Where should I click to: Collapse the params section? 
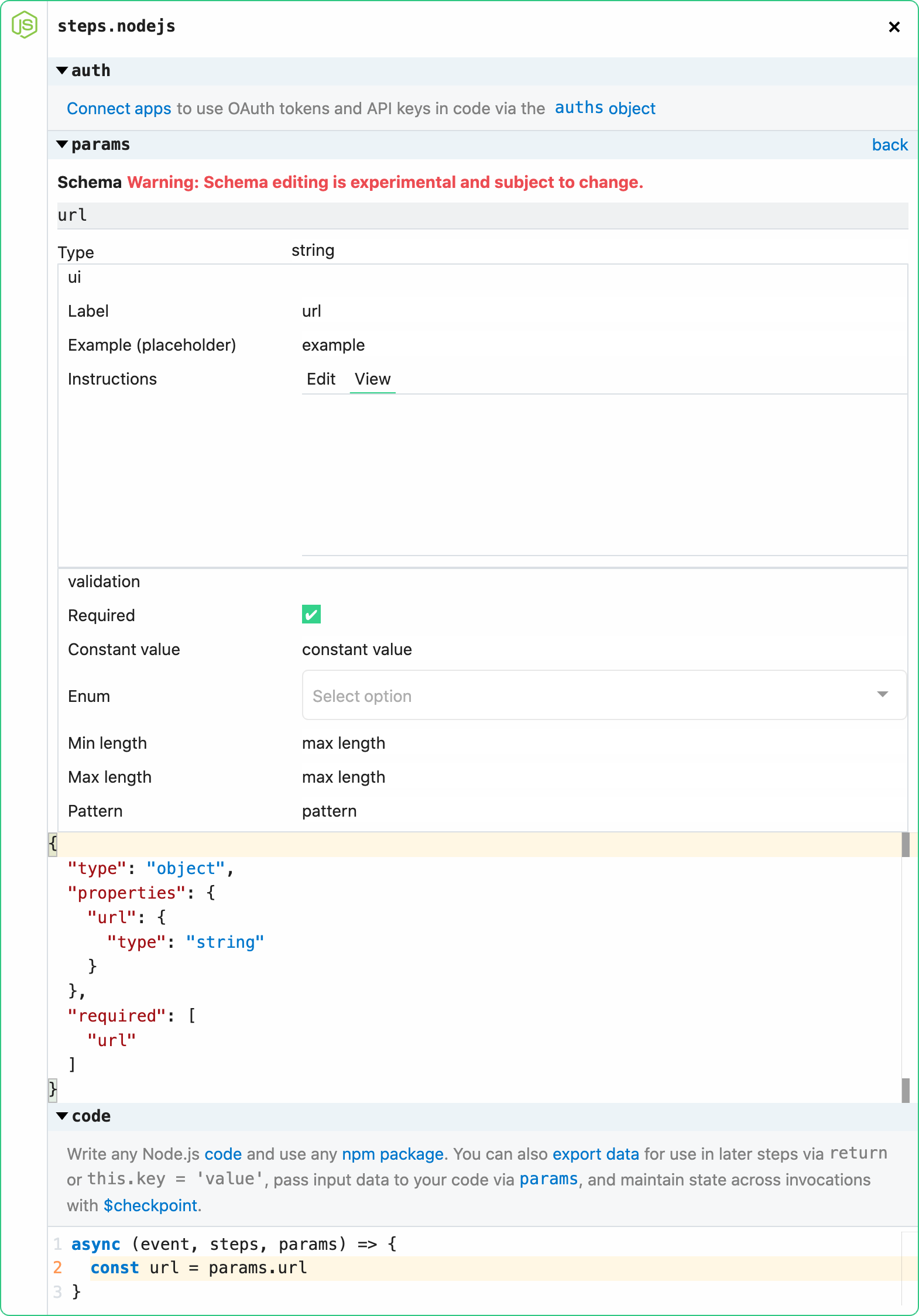pos(62,145)
